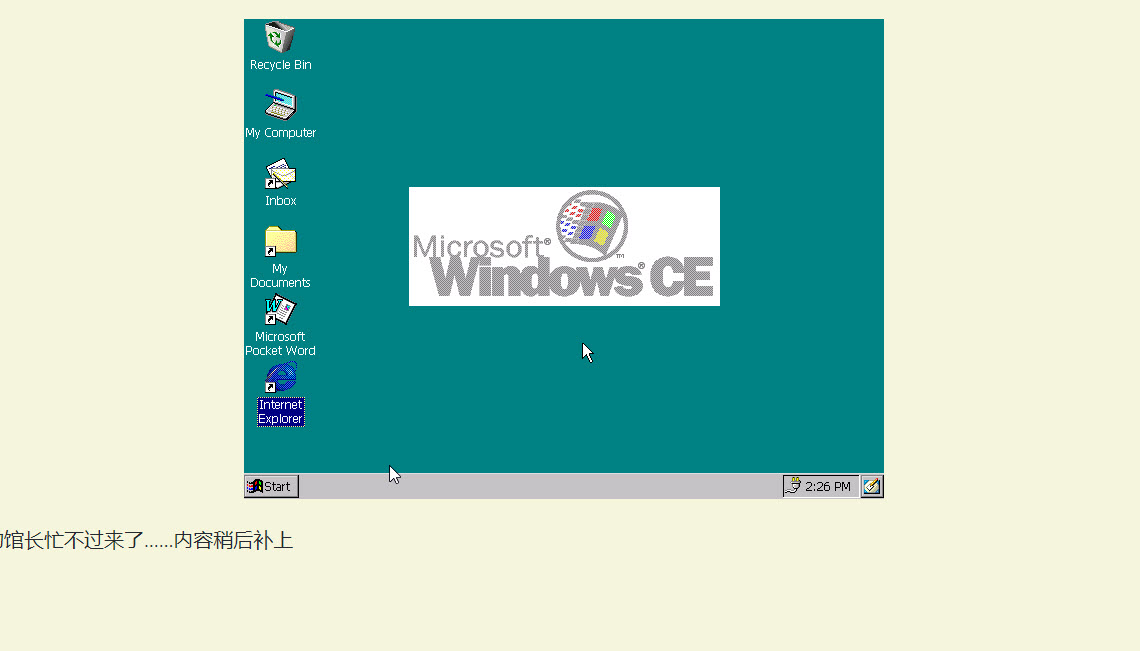
Task: Open the Start menu button
Action: click(x=271, y=486)
